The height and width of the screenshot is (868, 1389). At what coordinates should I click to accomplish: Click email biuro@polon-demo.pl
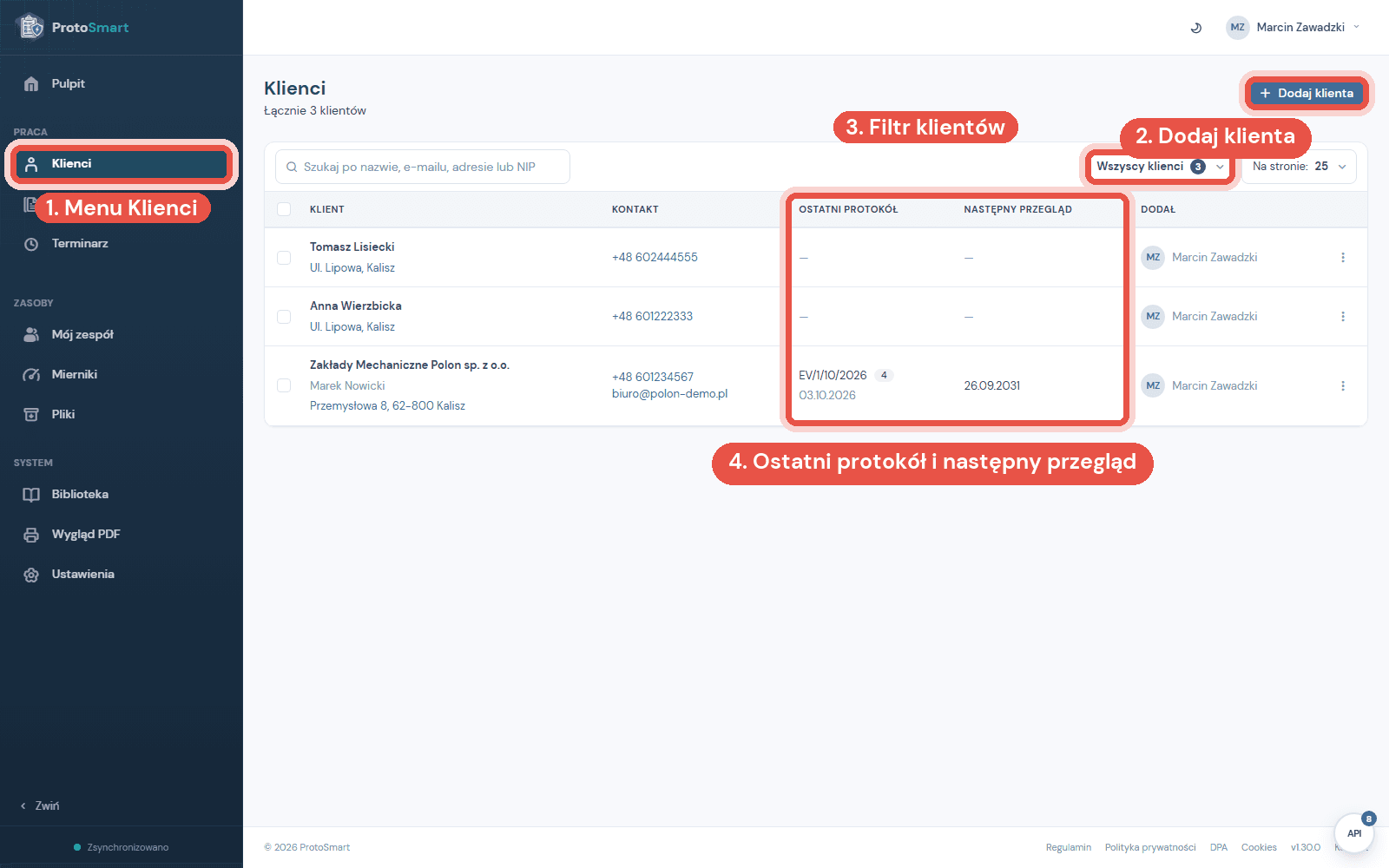[669, 394]
